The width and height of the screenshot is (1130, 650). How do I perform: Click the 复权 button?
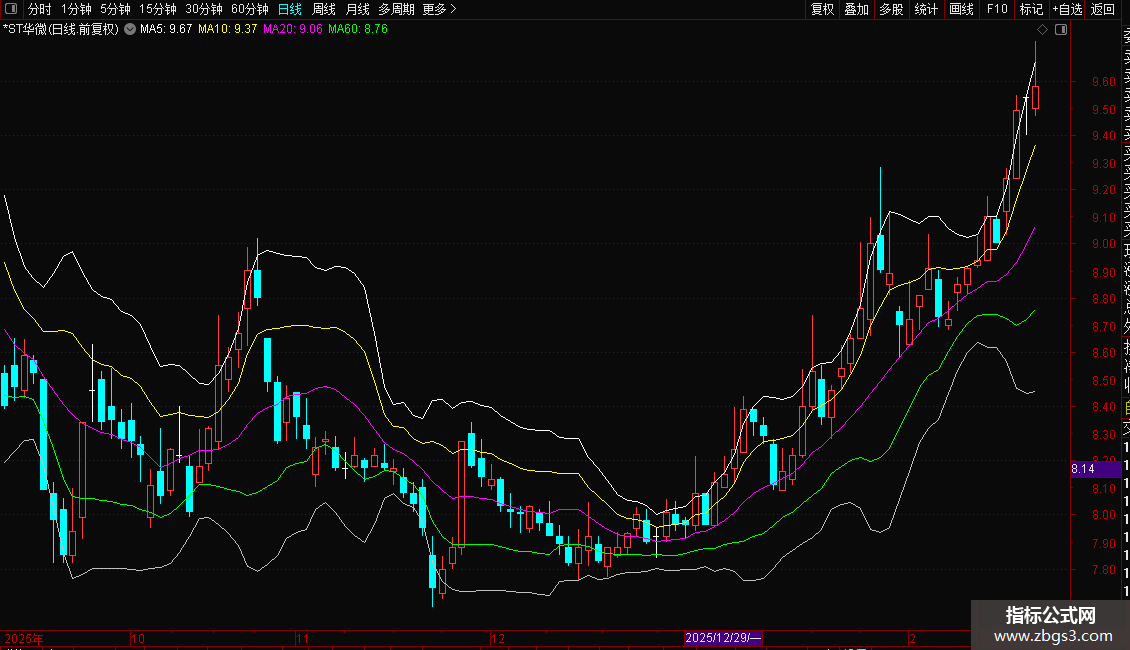point(822,9)
